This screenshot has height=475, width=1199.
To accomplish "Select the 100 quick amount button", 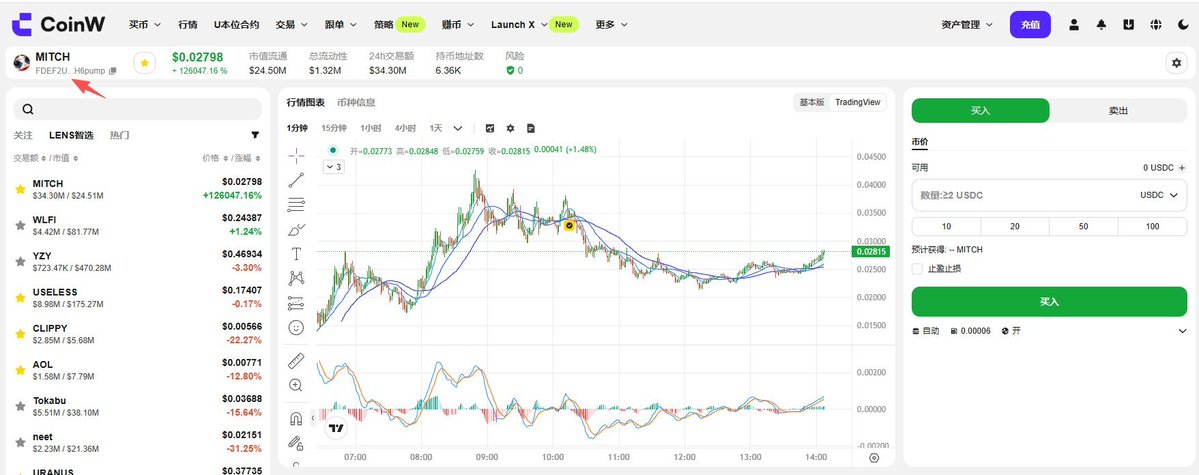I will pyautogui.click(x=1152, y=226).
